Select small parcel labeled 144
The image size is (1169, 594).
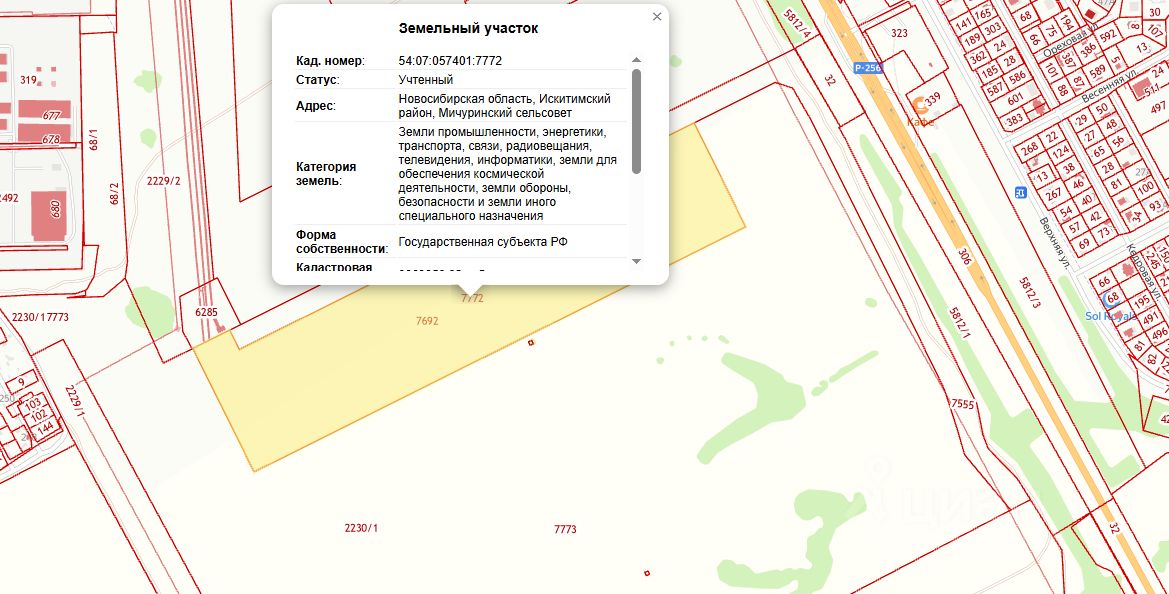(46, 428)
